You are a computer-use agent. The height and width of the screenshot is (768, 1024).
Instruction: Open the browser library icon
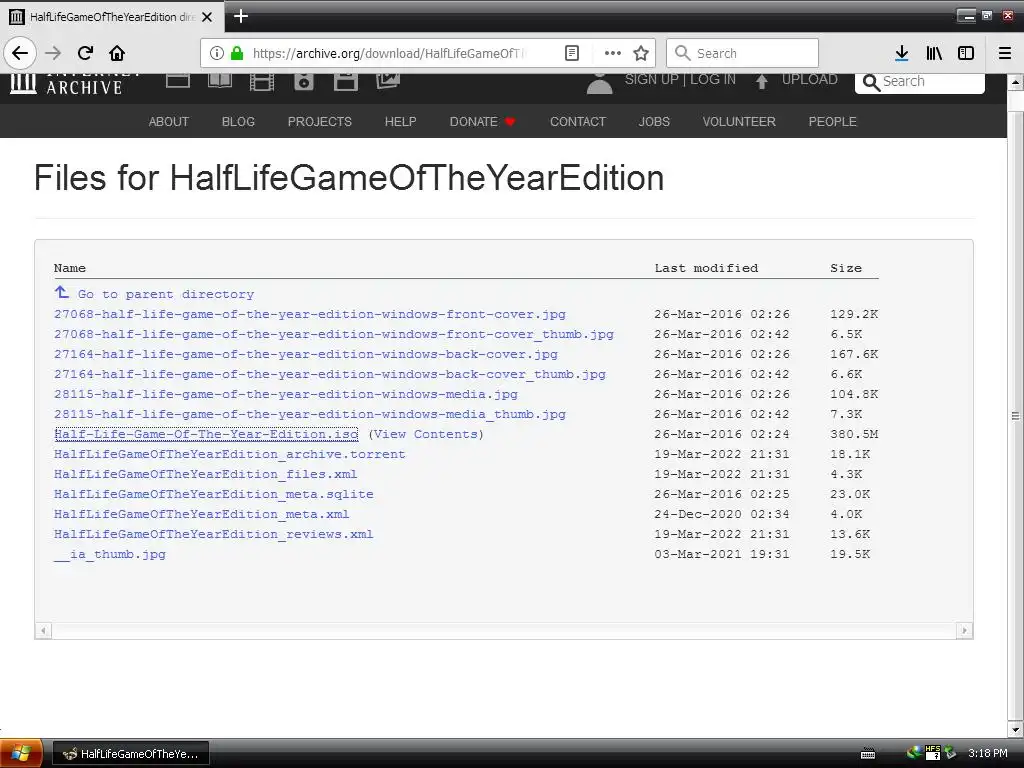coord(934,53)
